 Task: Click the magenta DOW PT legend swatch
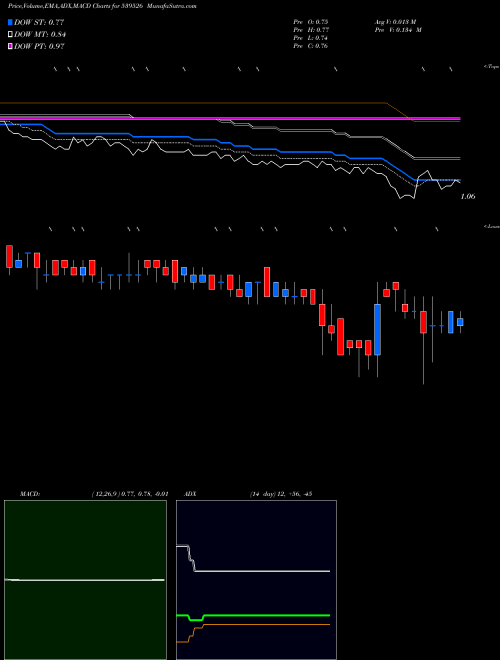pyautogui.click(x=10, y=46)
